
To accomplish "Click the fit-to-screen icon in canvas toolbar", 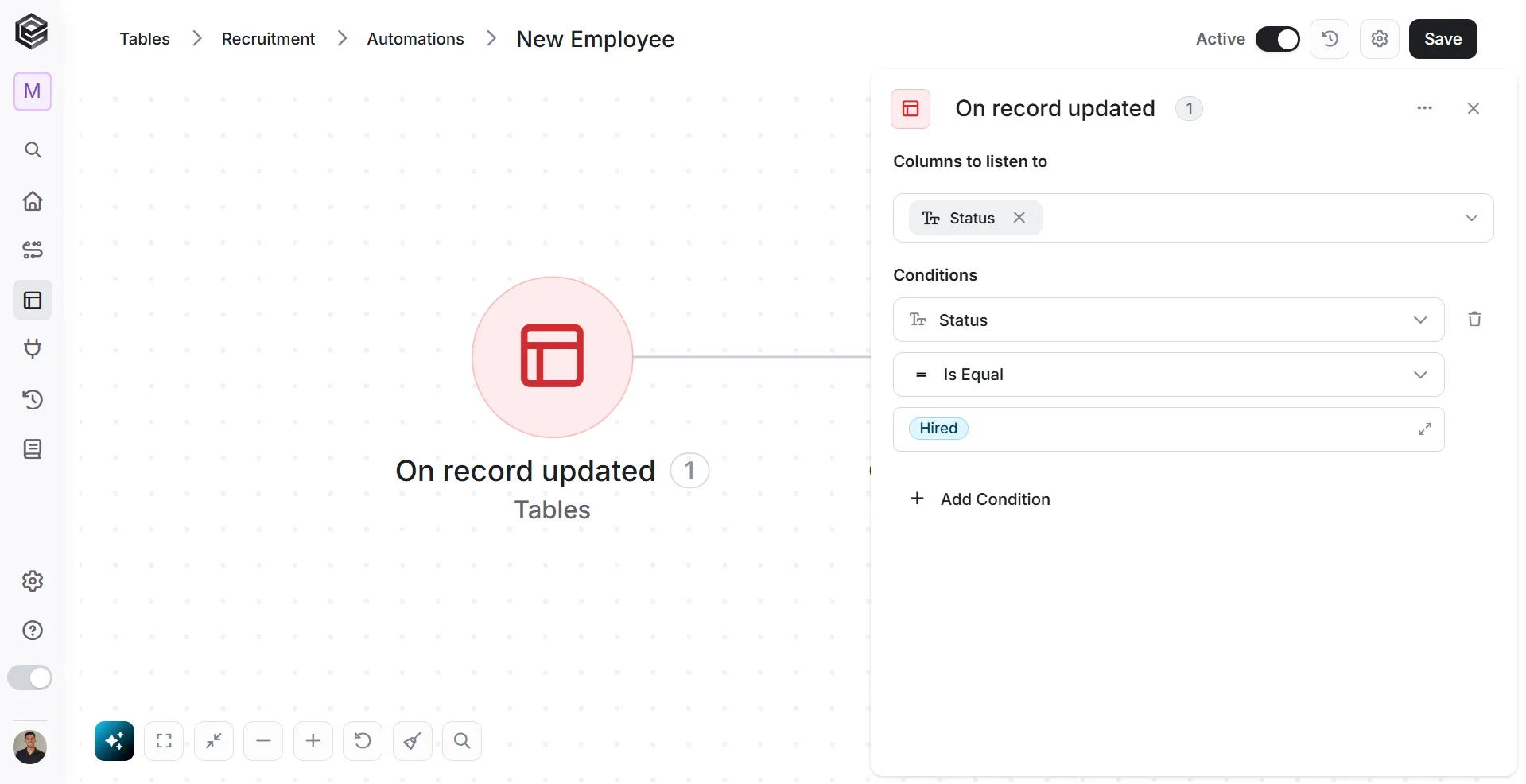I will click(164, 741).
